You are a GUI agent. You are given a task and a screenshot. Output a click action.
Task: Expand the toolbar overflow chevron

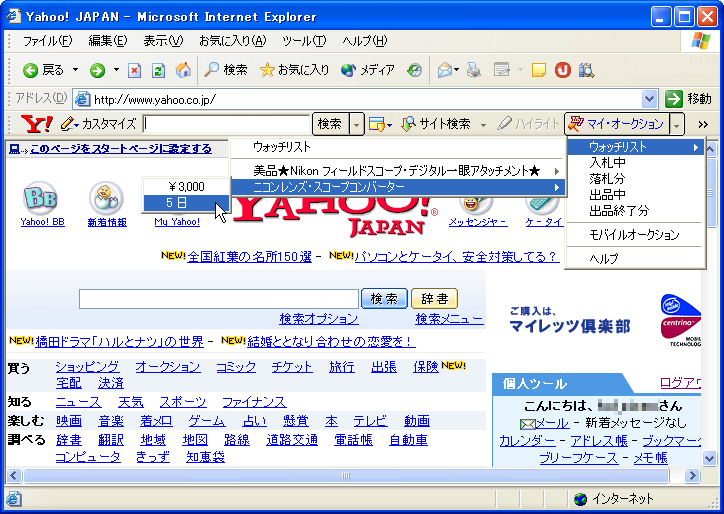click(x=703, y=124)
